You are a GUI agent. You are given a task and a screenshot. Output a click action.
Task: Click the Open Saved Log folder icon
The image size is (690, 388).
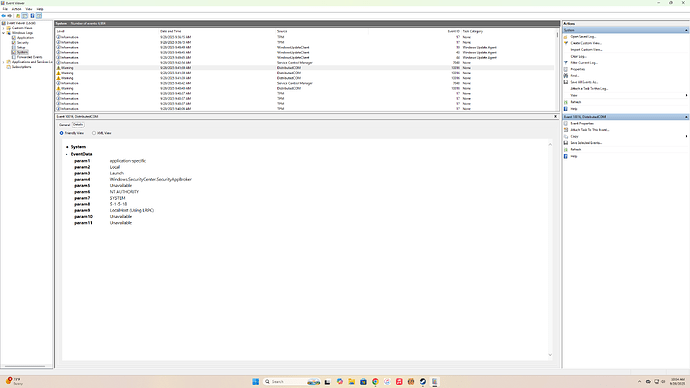pos(566,37)
